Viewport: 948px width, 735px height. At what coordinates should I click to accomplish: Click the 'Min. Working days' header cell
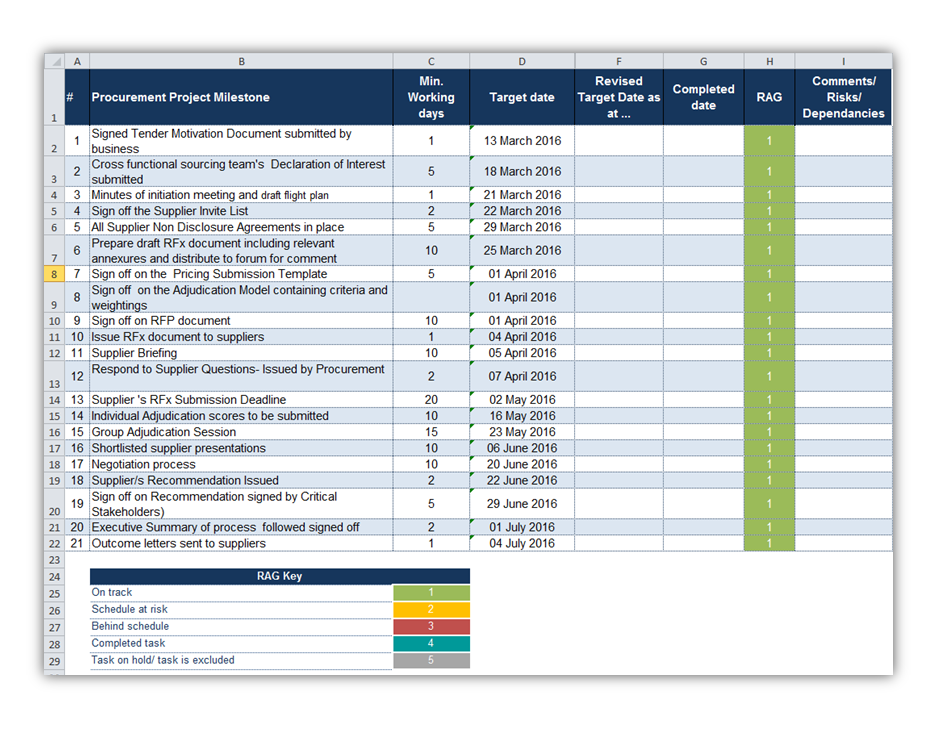point(431,97)
